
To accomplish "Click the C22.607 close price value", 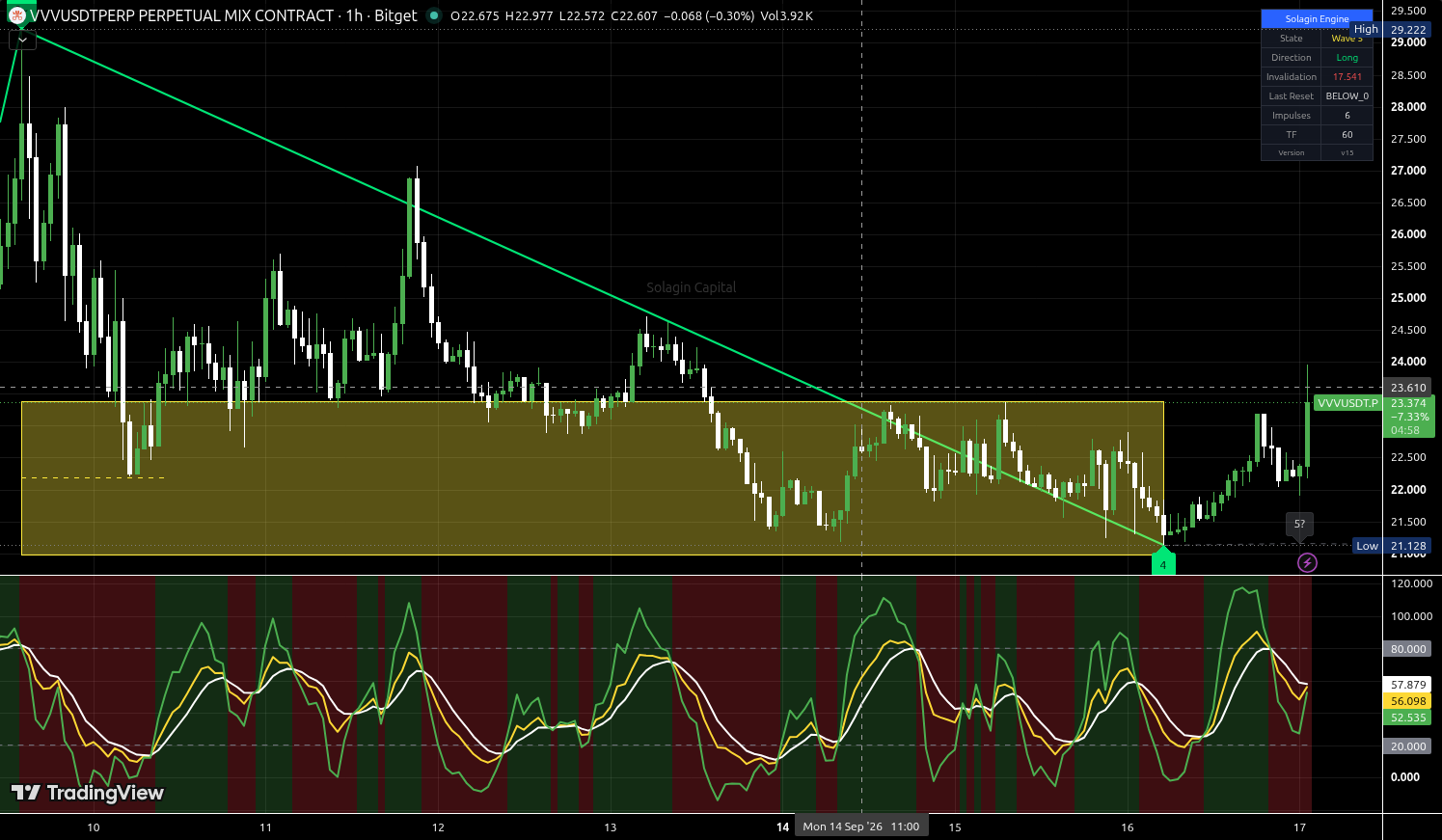I will tap(634, 15).
